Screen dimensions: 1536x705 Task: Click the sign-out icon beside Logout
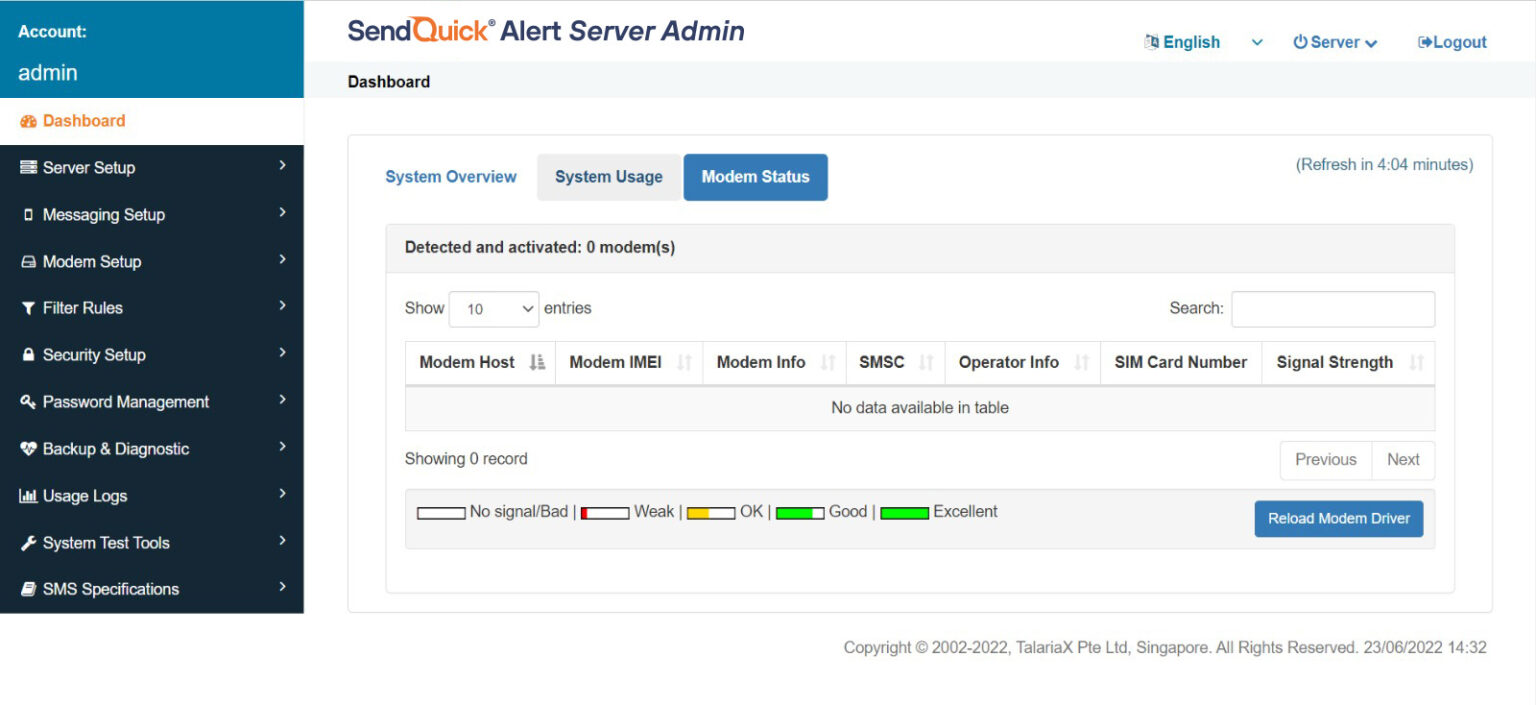[x=1425, y=42]
